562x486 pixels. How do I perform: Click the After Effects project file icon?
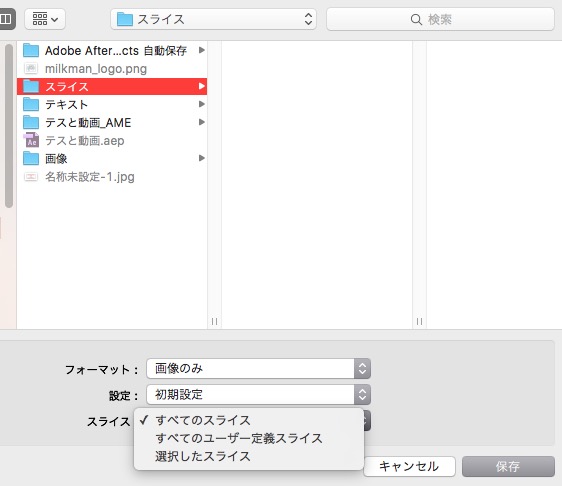pyautogui.click(x=31, y=140)
